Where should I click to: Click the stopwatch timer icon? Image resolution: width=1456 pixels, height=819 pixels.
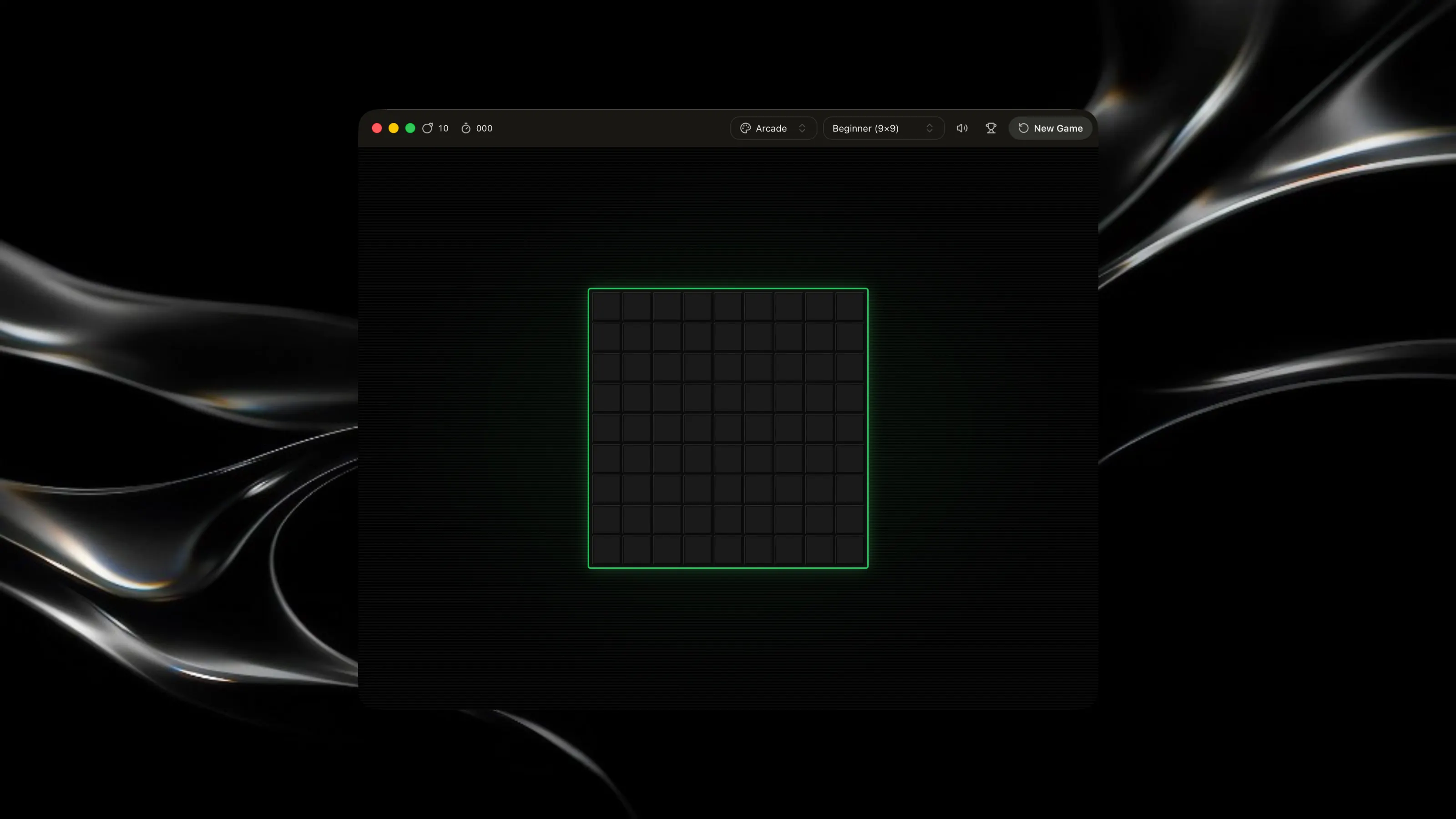[x=466, y=128]
